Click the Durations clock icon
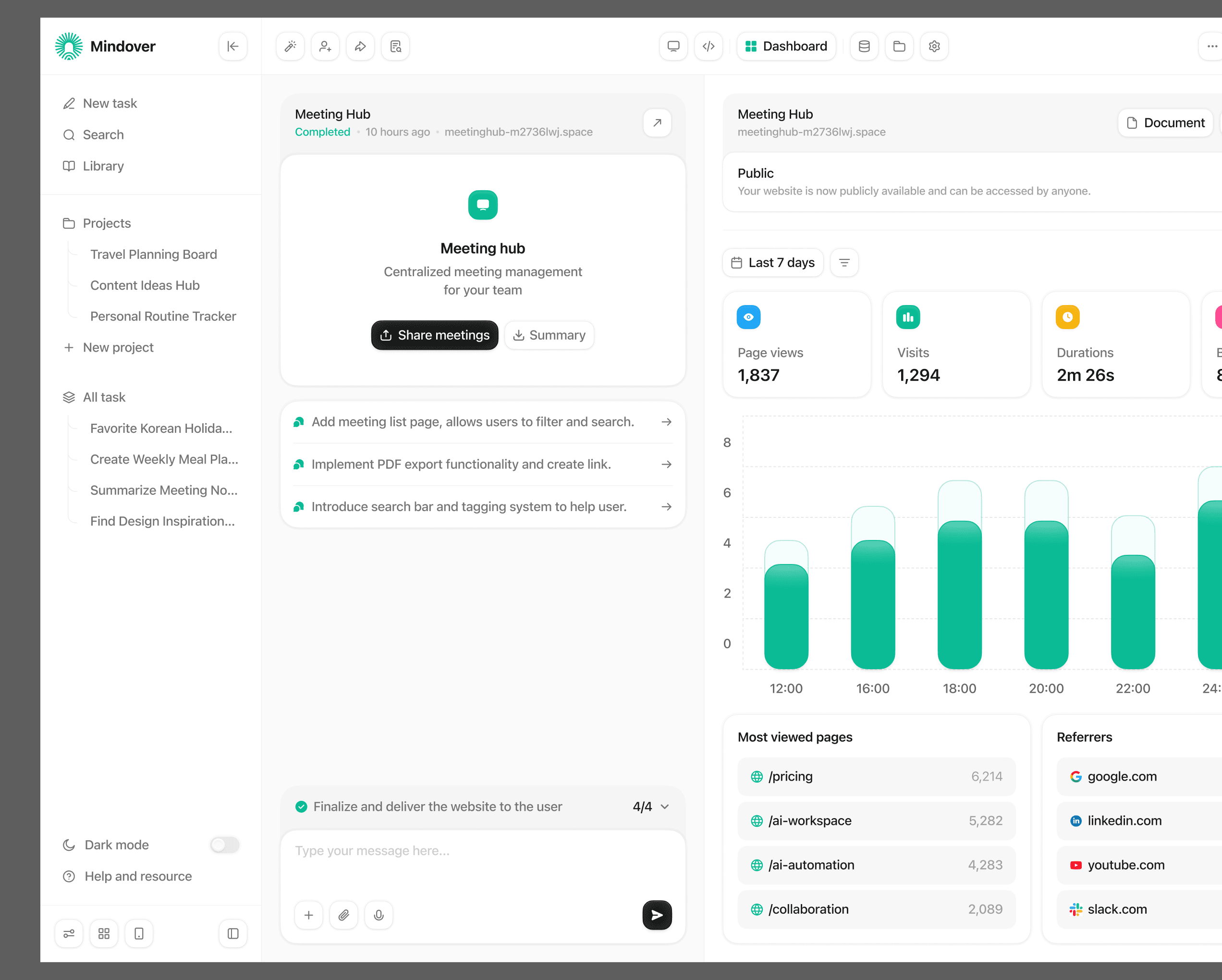Viewport: 1222px width, 980px height. [1068, 317]
